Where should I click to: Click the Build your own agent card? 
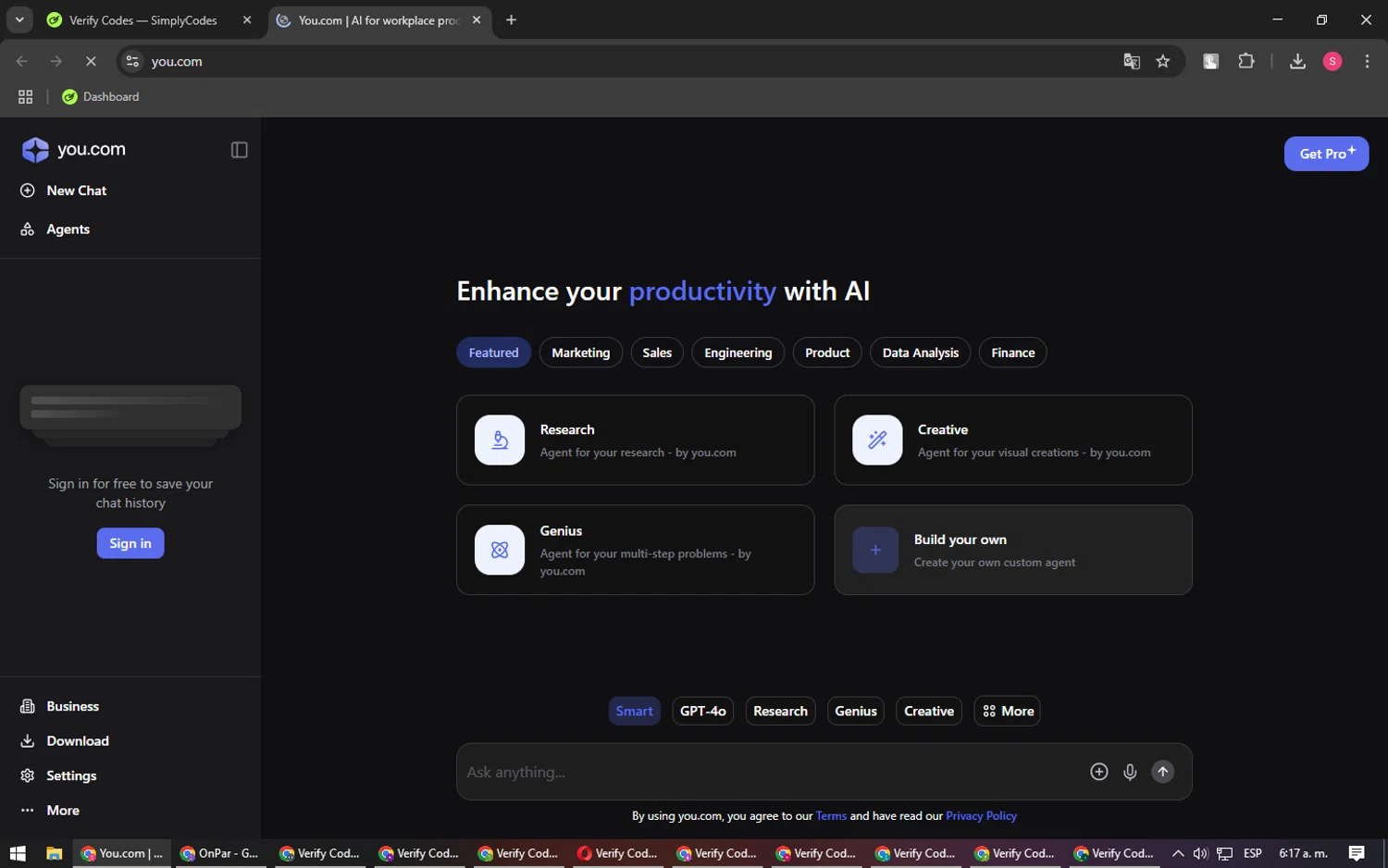[1013, 550]
